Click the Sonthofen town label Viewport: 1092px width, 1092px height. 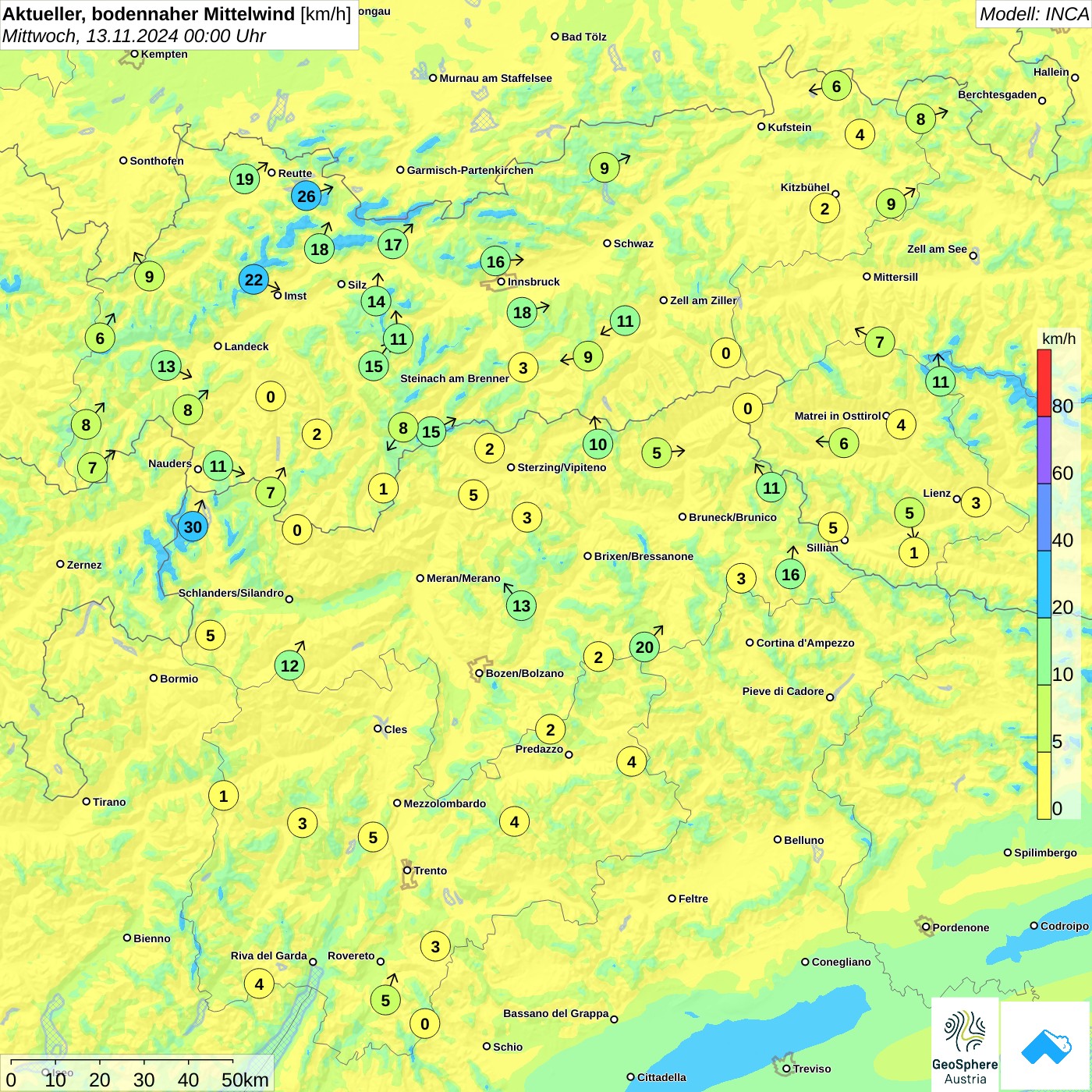tap(157, 161)
